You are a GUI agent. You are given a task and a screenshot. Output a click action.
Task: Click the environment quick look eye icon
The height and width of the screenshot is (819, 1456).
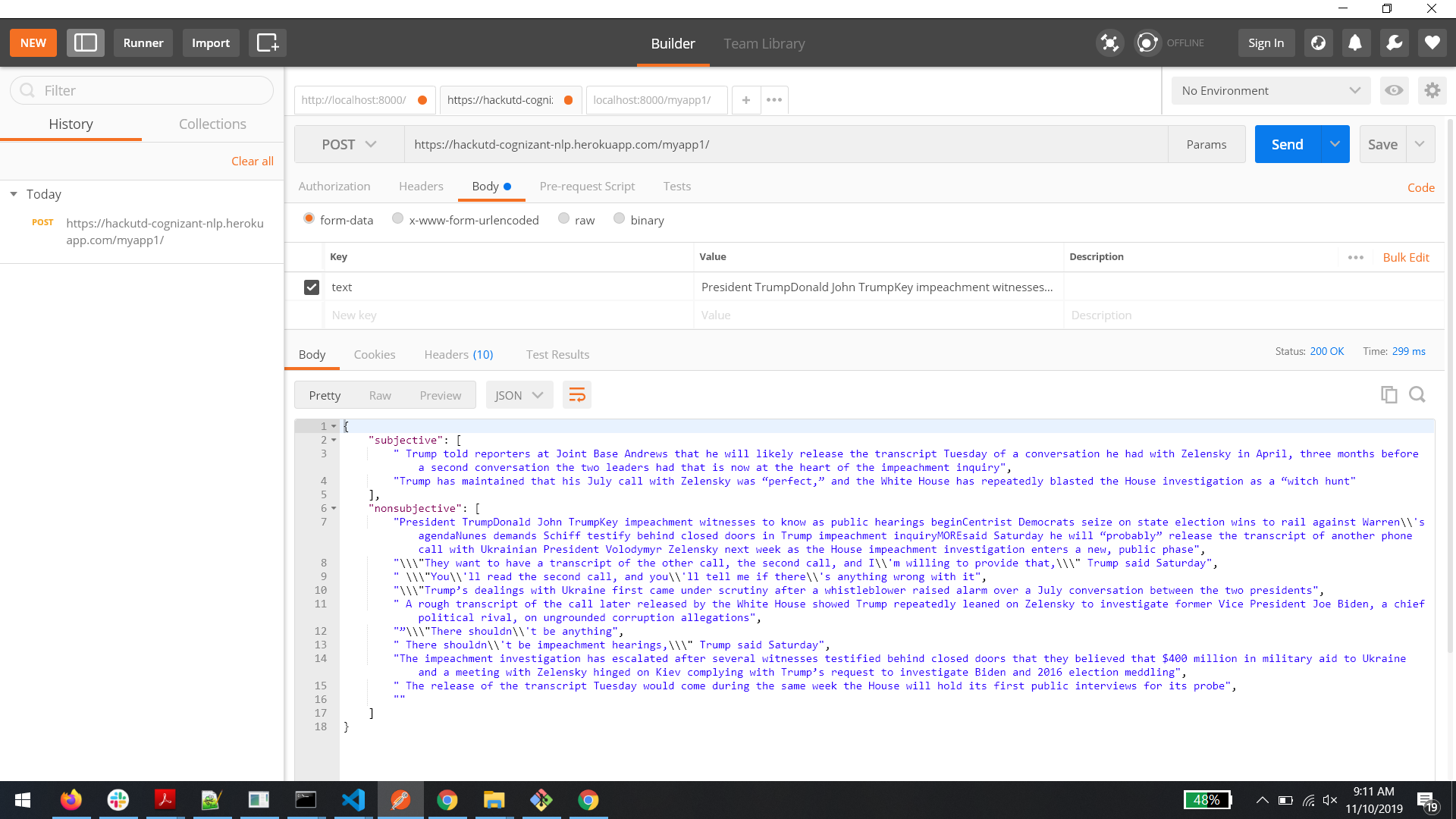pyautogui.click(x=1394, y=91)
